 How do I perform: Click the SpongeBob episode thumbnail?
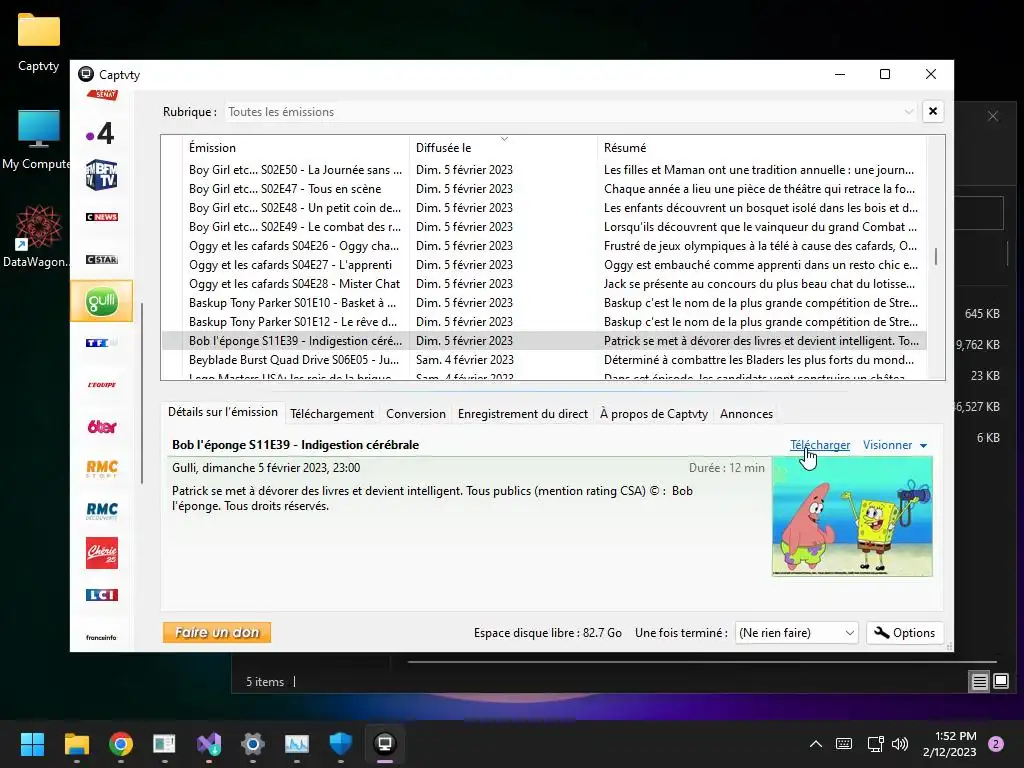[852, 517]
